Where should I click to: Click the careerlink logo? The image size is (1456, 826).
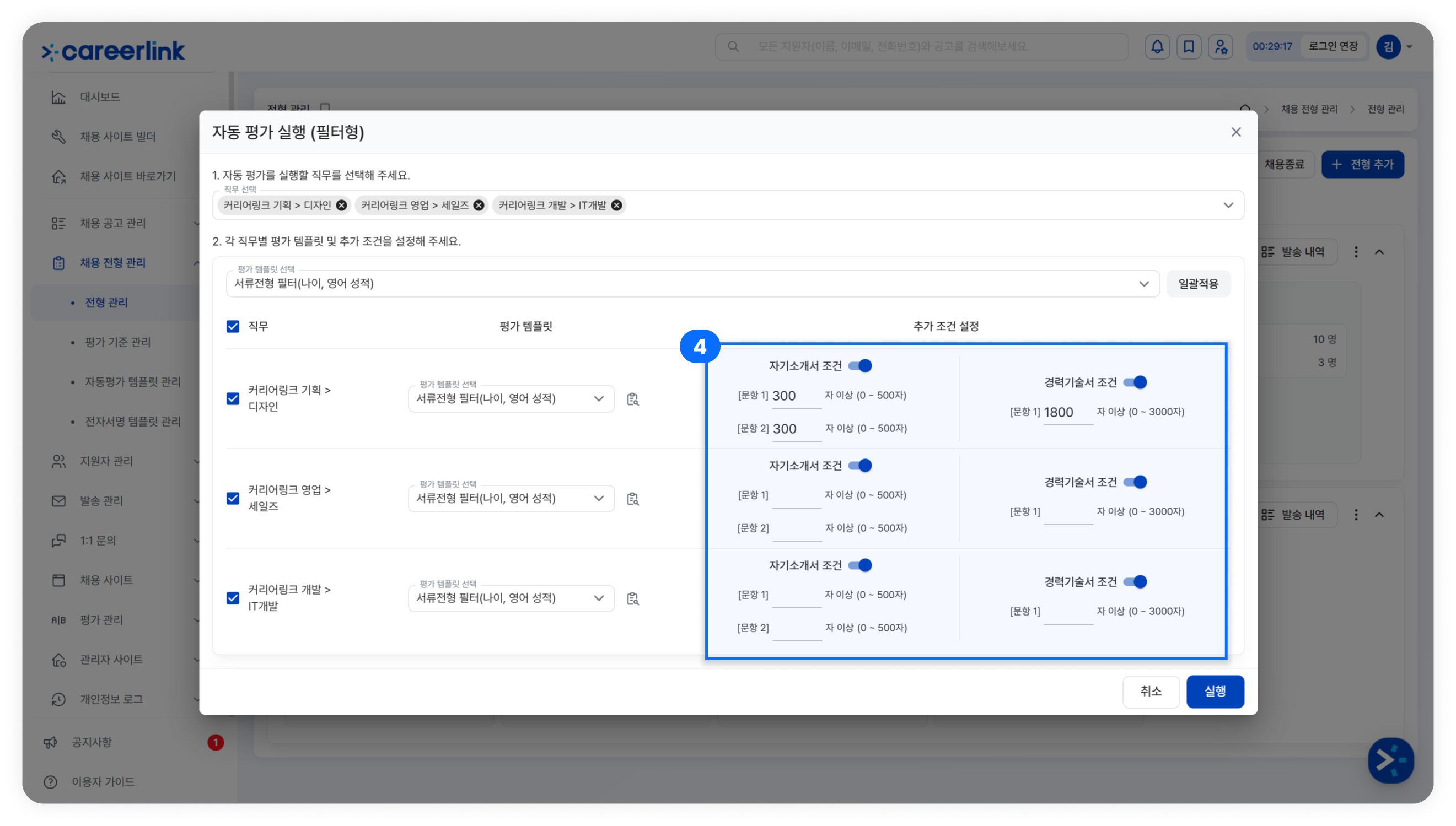(x=114, y=51)
